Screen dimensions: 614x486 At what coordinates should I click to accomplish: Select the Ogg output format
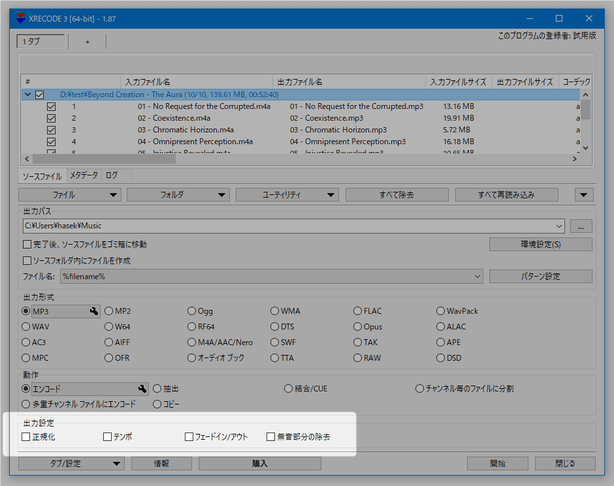[191, 311]
